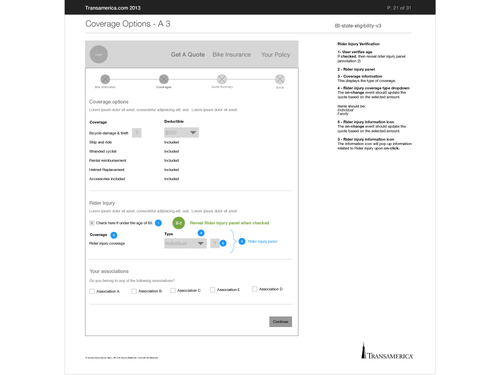500x375 pixels.
Task: Click the 'Rider Injury' section heading
Action: tap(102, 203)
